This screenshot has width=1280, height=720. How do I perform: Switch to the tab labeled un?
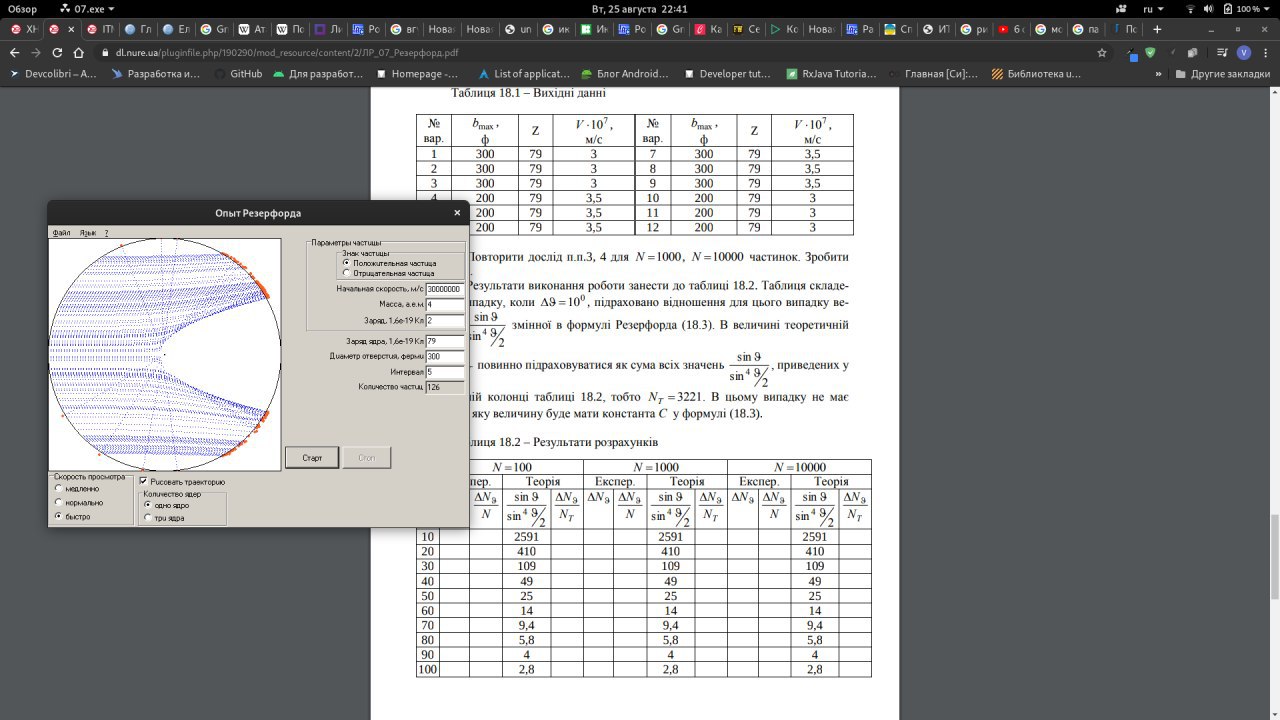[518, 29]
